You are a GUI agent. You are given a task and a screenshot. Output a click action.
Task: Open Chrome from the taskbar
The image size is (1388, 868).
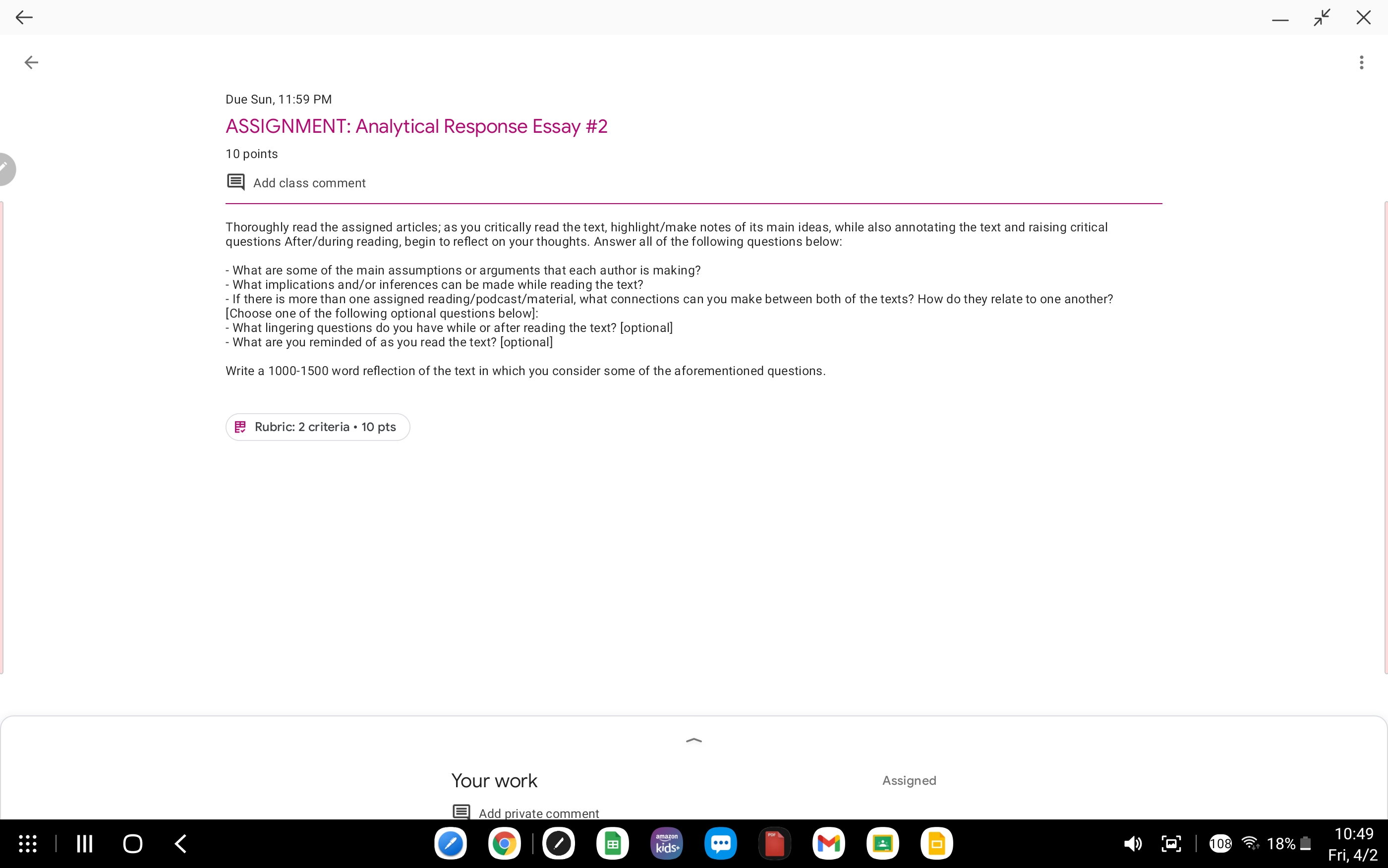click(x=504, y=843)
